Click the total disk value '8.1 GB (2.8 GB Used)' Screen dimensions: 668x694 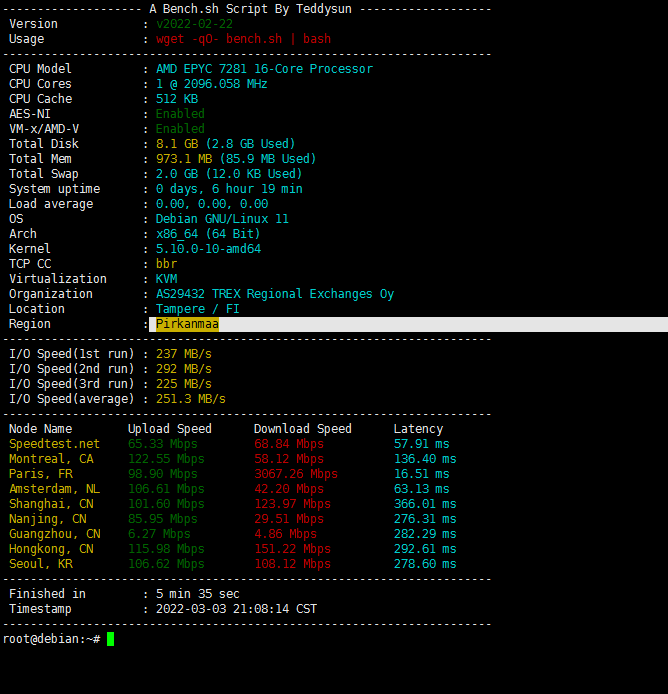click(x=225, y=144)
